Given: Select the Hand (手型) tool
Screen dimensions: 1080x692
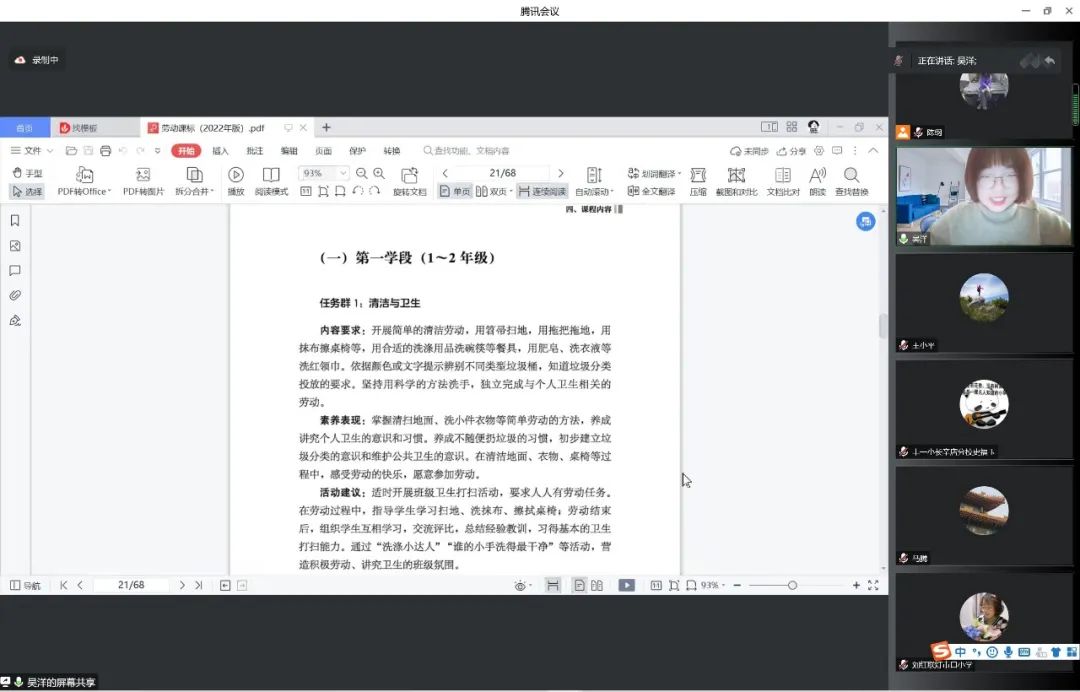Looking at the screenshot, I should (x=28, y=174).
